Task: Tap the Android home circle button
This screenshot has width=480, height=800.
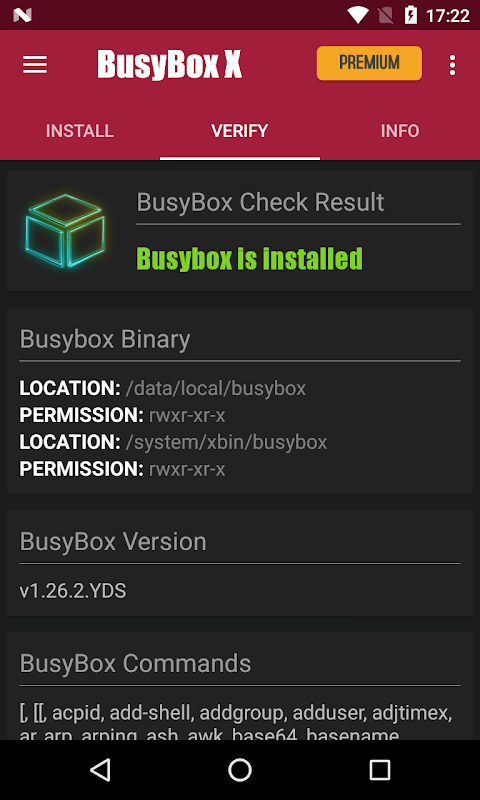Action: [x=240, y=769]
